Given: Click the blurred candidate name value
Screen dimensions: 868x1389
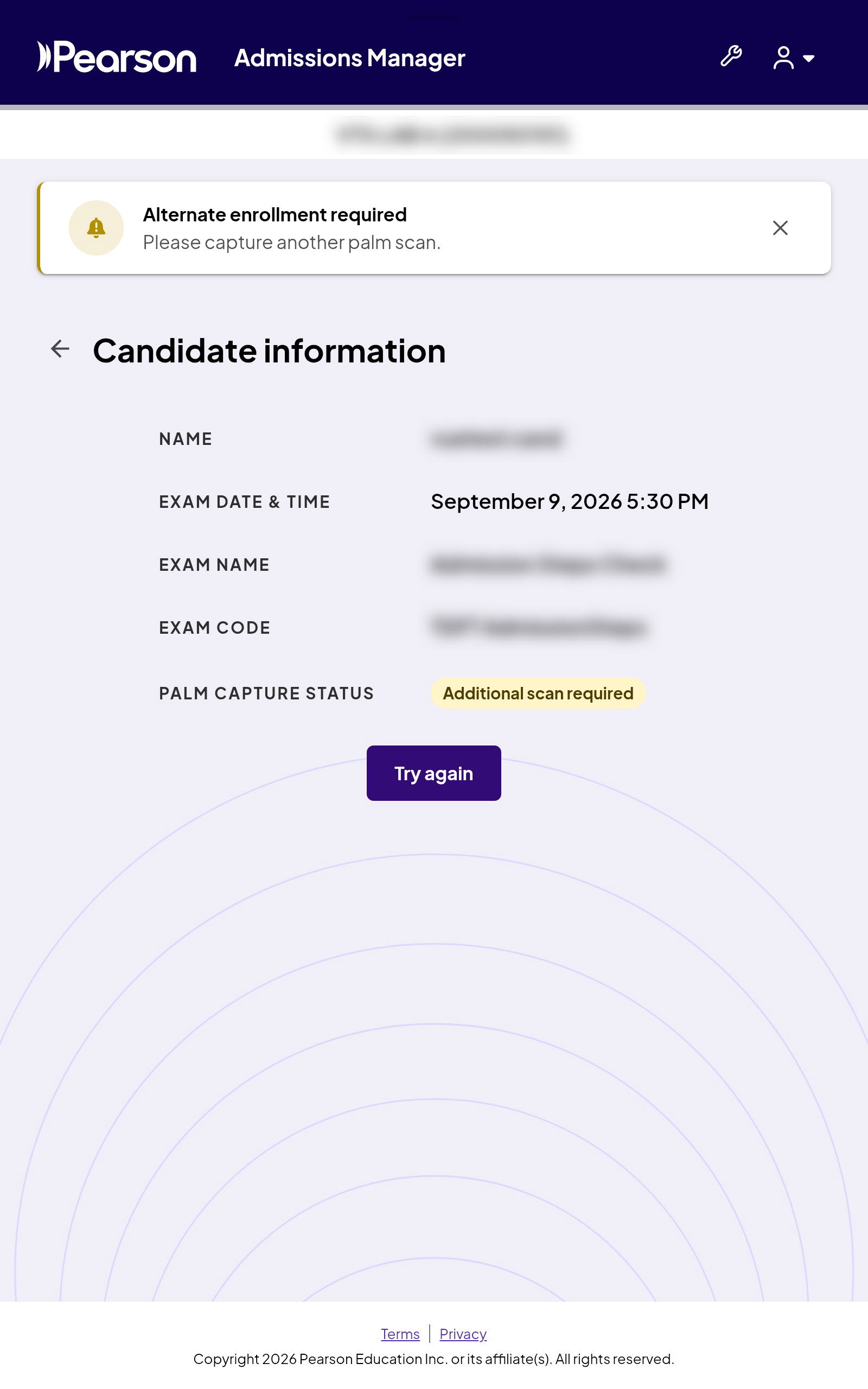Looking at the screenshot, I should (x=496, y=439).
